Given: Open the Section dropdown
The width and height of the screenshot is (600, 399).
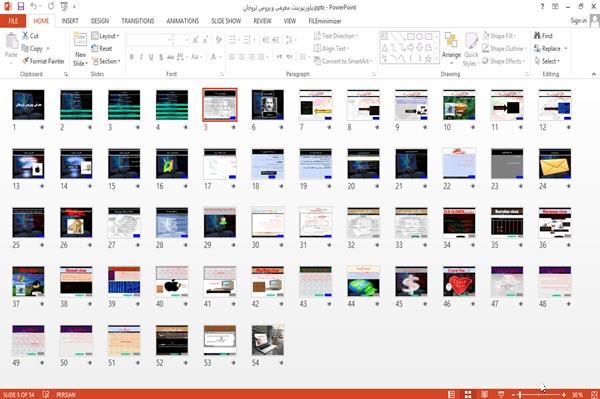Looking at the screenshot, I should [106, 61].
